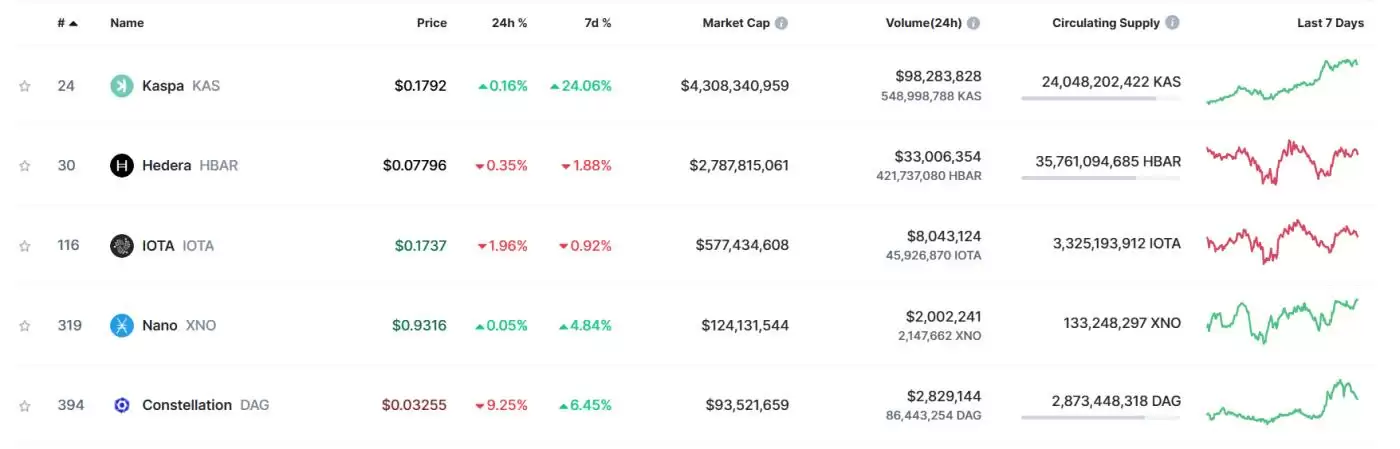
Task: Click Hedera circulating supply progress bar
Action: (1100, 178)
